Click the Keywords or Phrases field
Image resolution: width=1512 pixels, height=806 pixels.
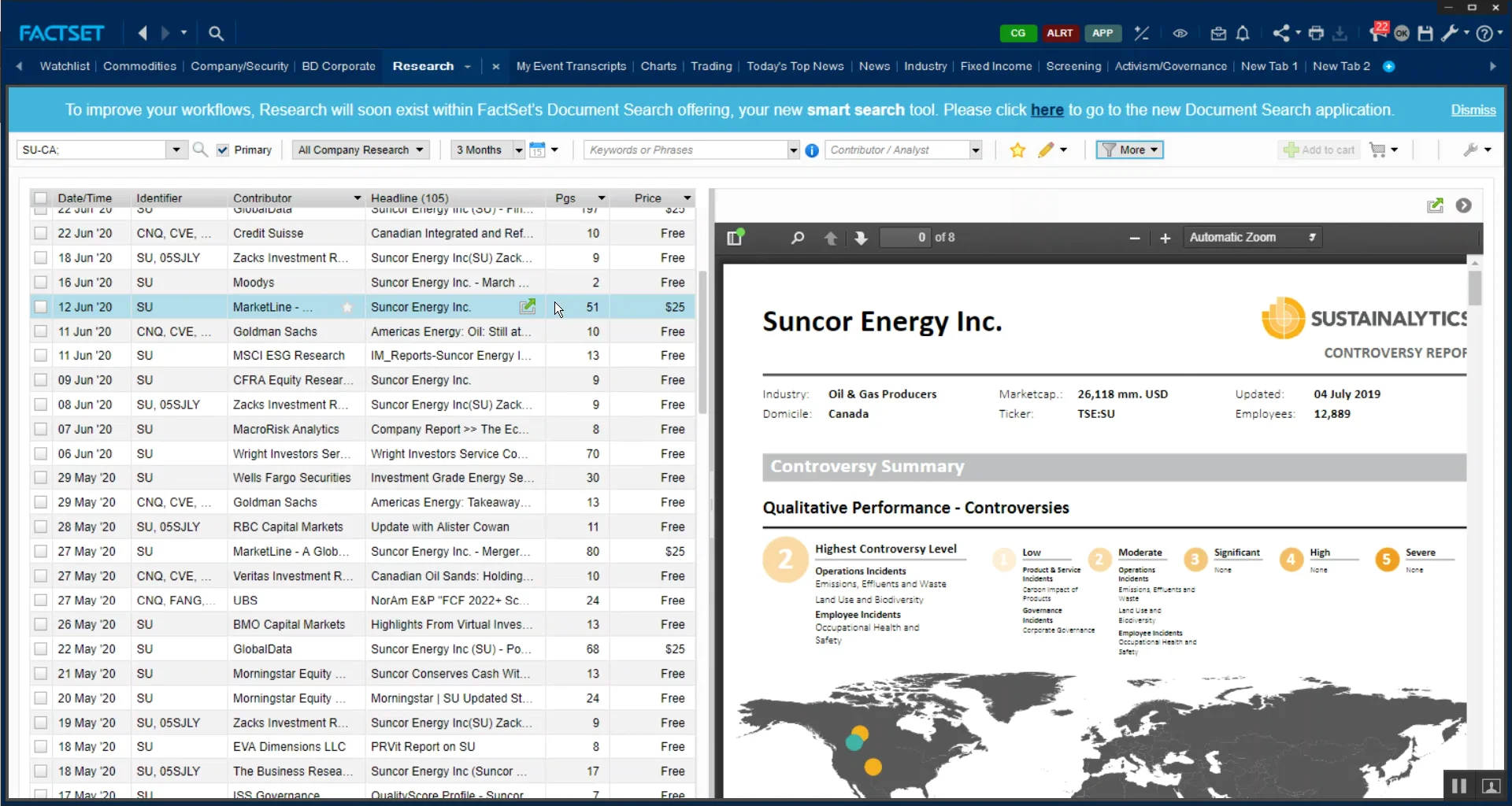point(687,150)
